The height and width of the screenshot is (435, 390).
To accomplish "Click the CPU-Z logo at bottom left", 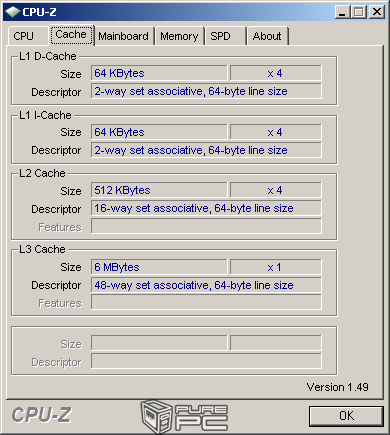I will point(41,415).
